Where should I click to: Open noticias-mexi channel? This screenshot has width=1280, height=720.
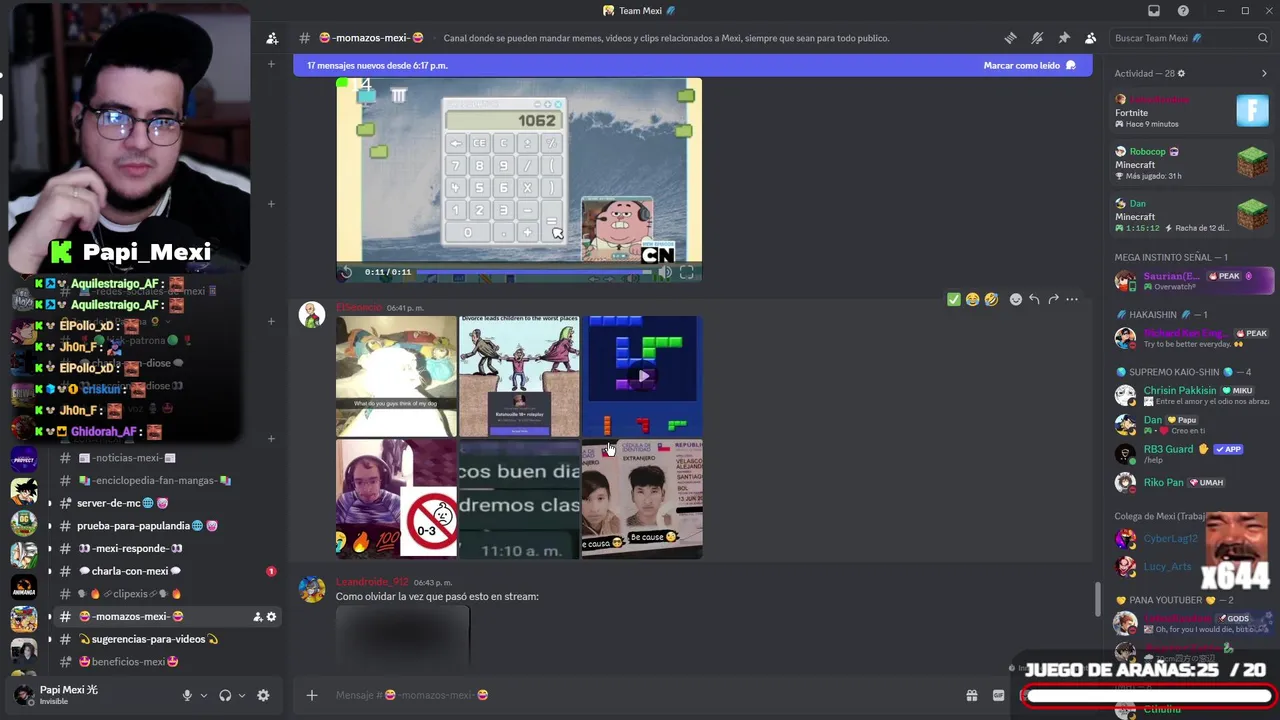[x=163, y=458]
